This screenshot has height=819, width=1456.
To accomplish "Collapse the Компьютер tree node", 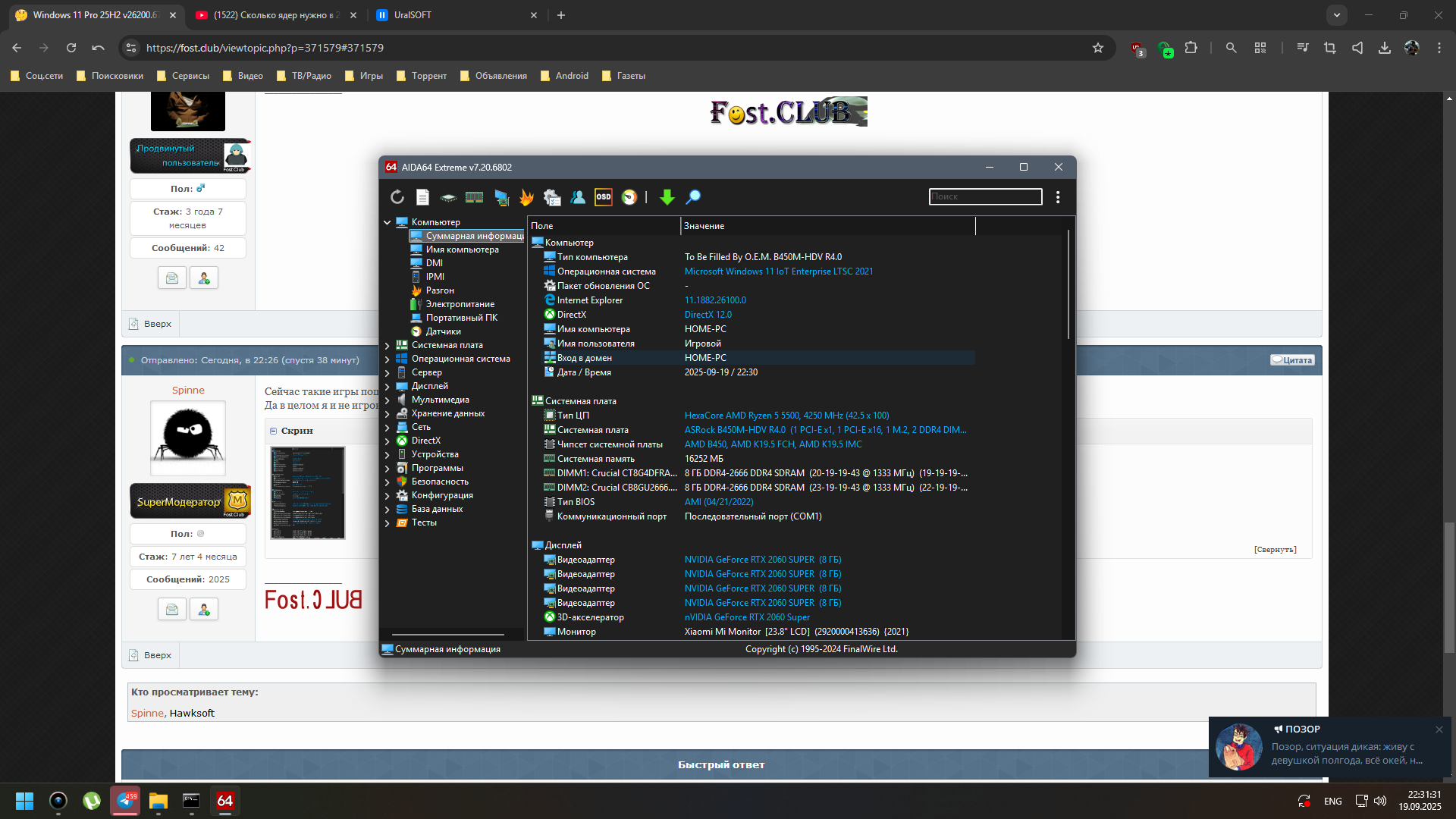I will pyautogui.click(x=388, y=223).
